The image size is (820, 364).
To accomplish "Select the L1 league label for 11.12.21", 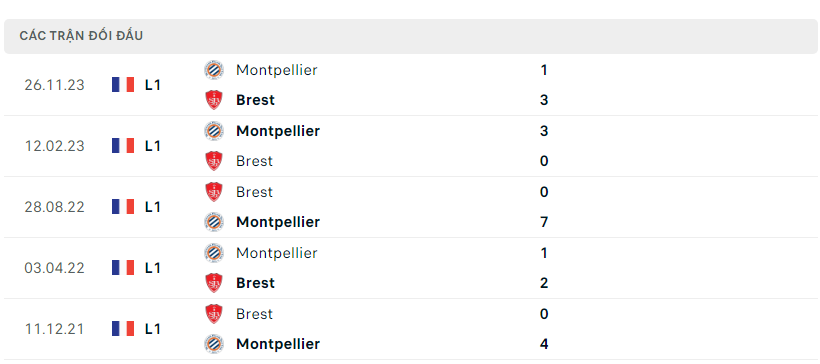I will tap(152, 329).
